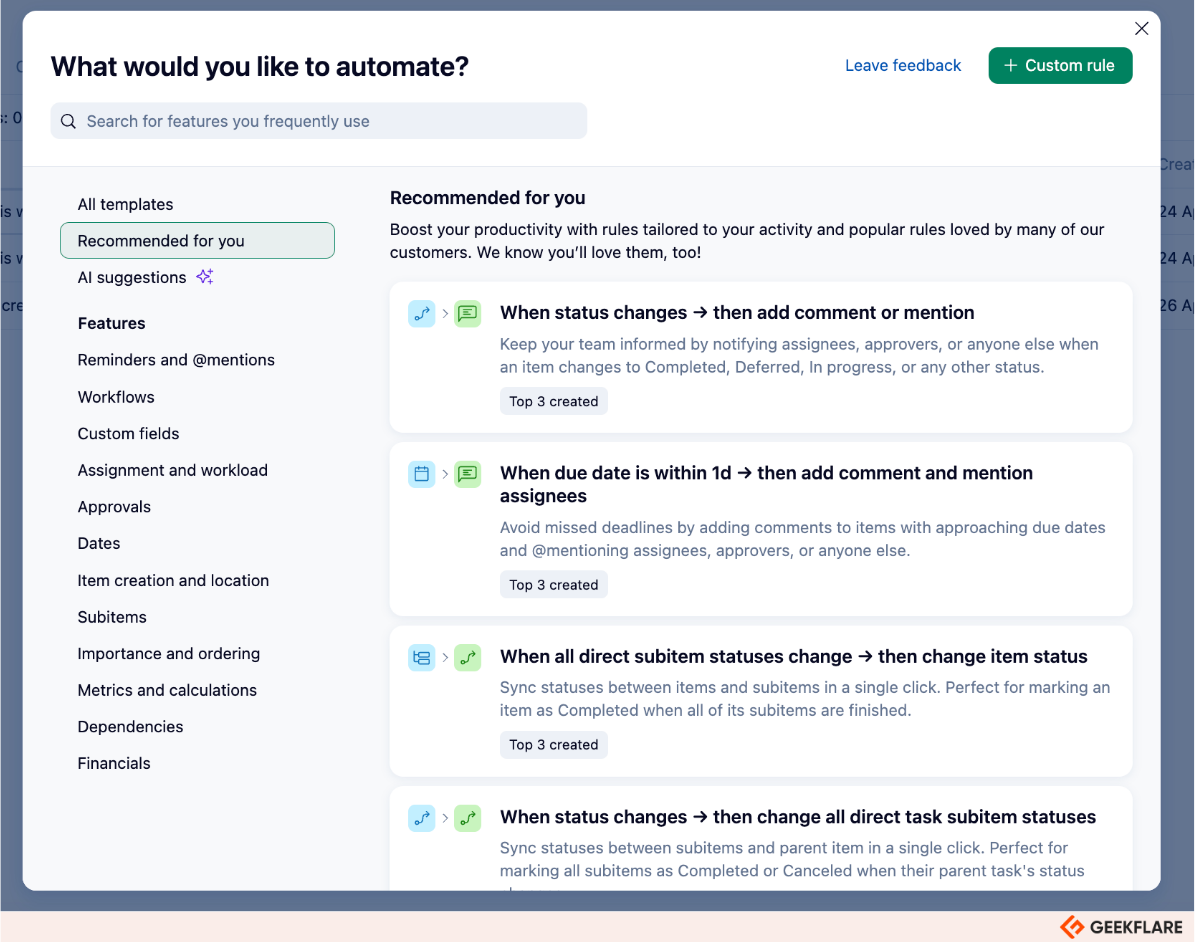
Task: Open the Financials category
Action: coord(114,764)
